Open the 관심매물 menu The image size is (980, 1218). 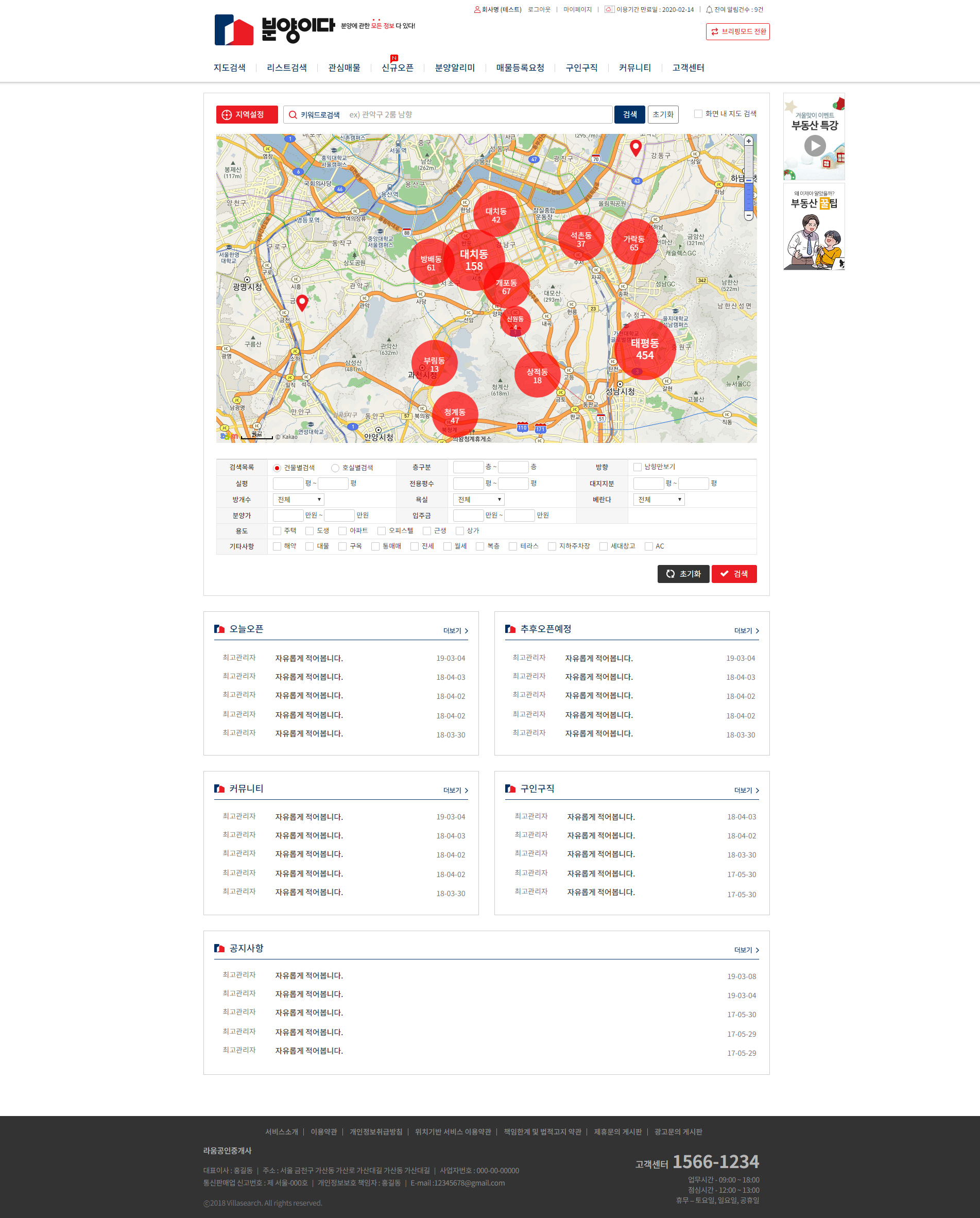pos(344,68)
